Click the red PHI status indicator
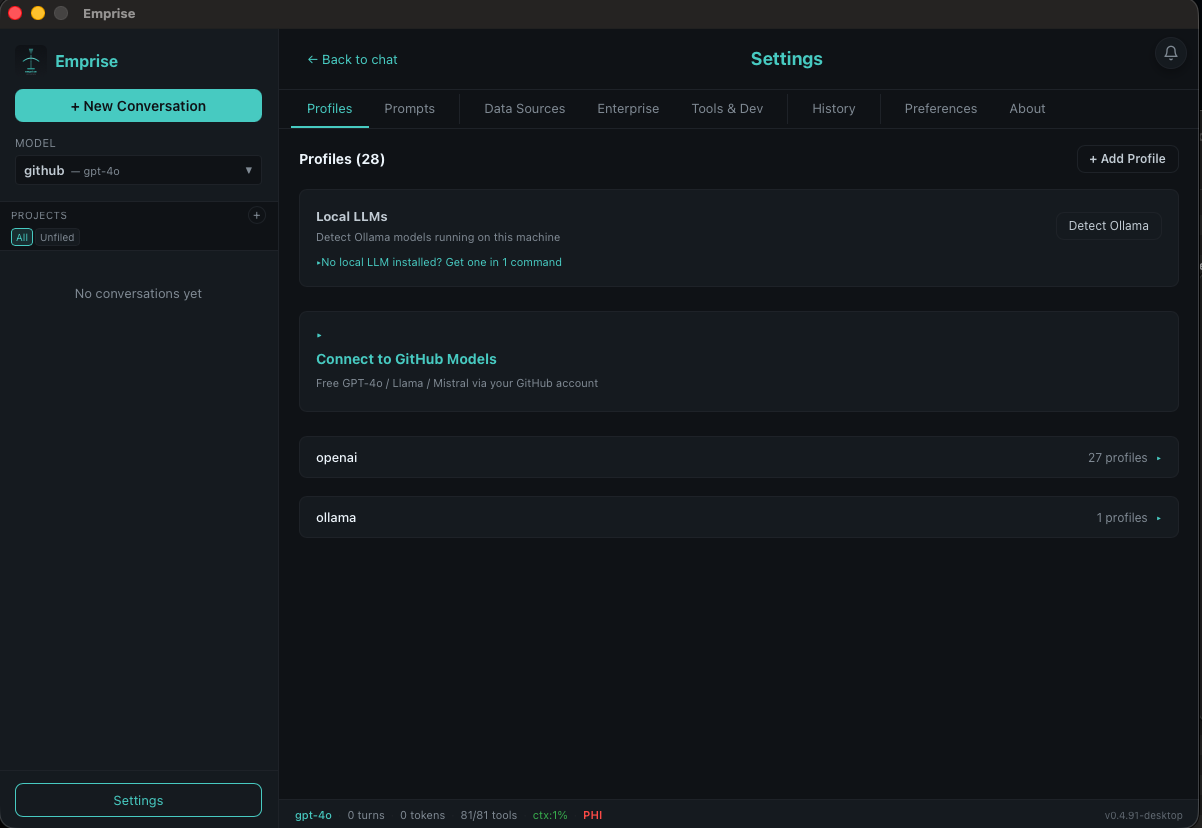Image resolution: width=1202 pixels, height=828 pixels. 593,815
